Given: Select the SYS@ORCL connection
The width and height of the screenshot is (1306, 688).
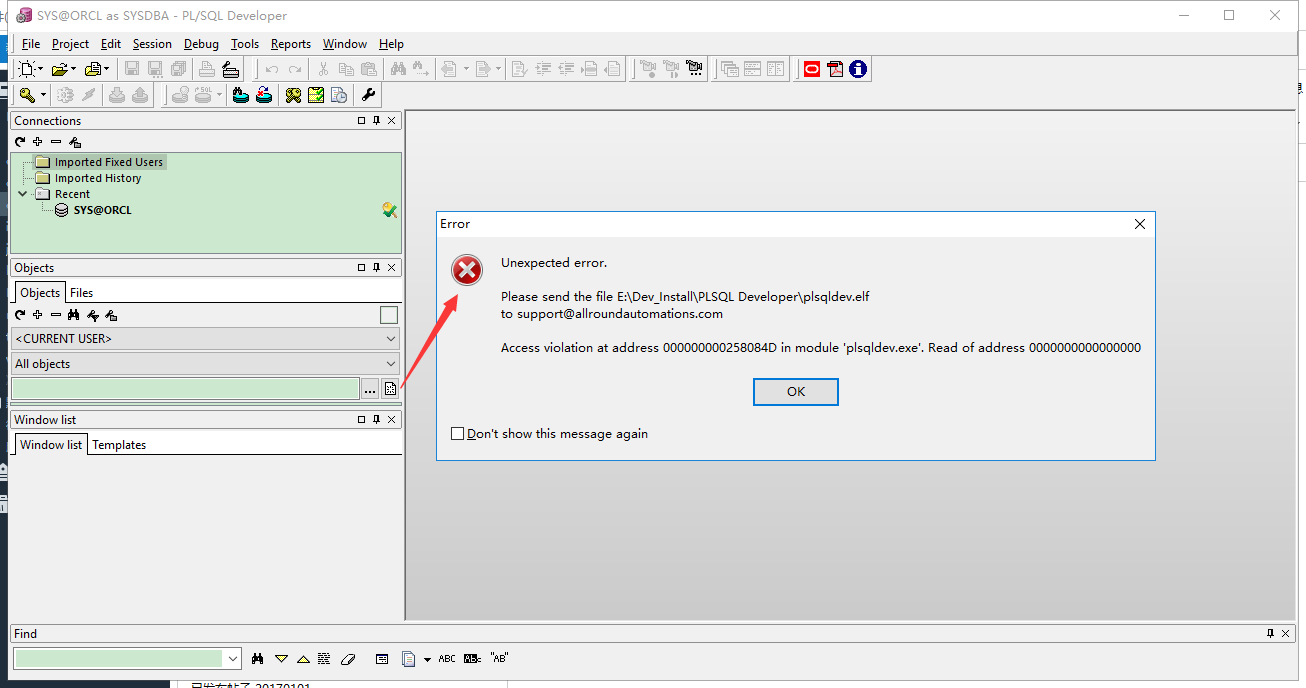Looking at the screenshot, I should pos(102,210).
